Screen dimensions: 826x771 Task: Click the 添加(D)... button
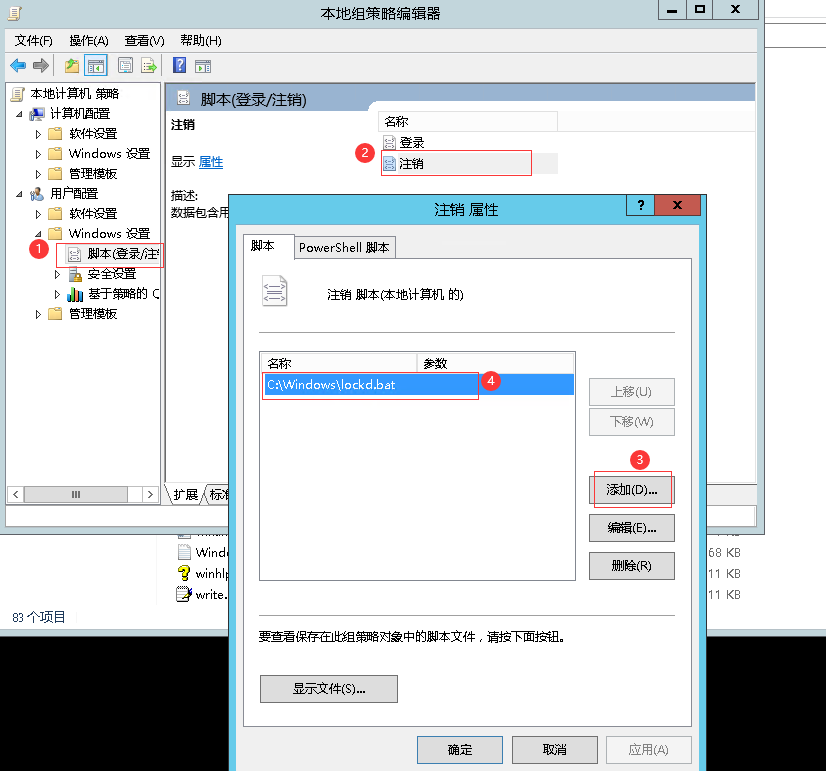point(631,490)
